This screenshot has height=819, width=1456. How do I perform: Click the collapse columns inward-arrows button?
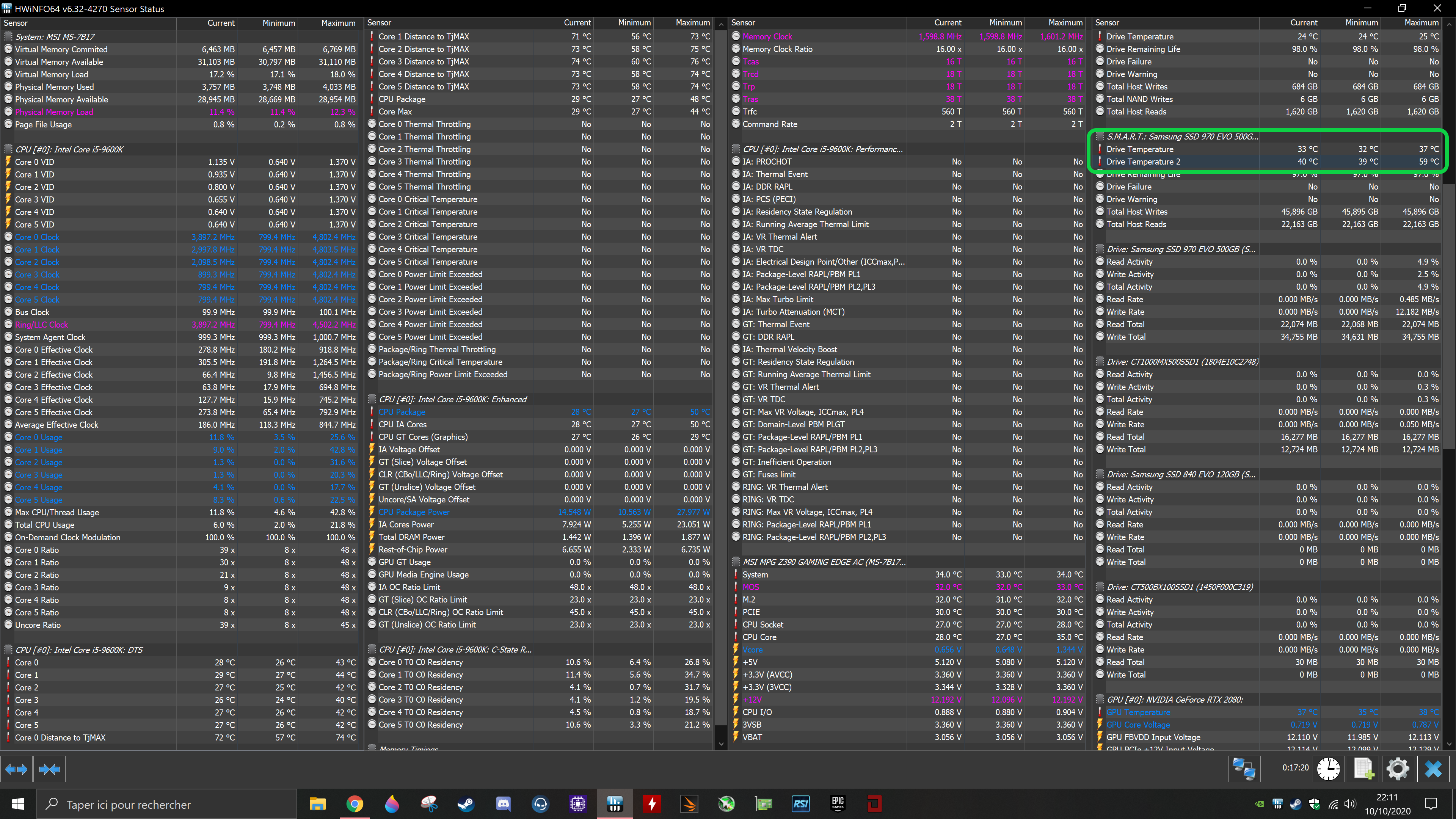click(49, 769)
